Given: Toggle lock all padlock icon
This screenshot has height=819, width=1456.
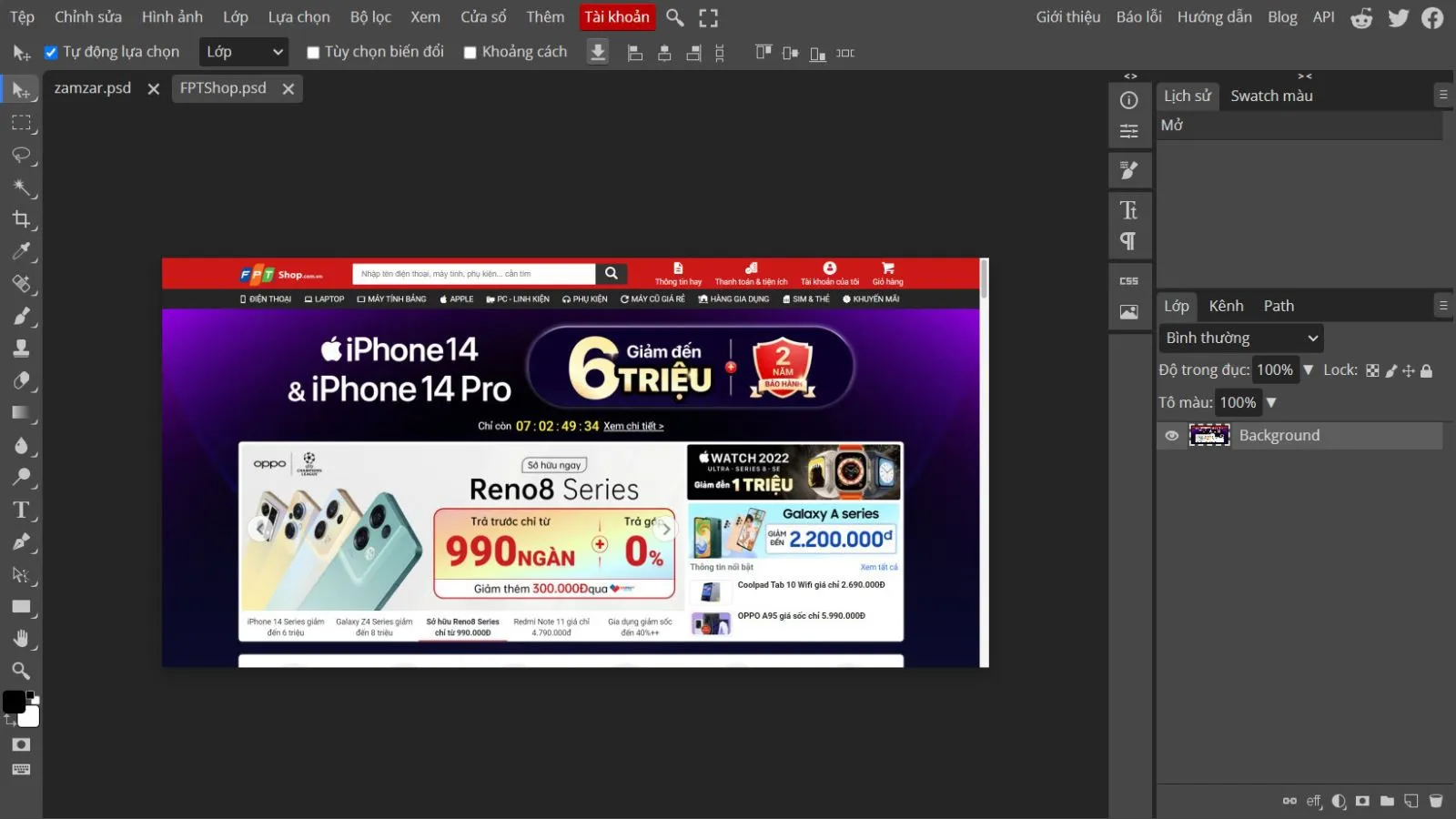Looking at the screenshot, I should [1427, 370].
